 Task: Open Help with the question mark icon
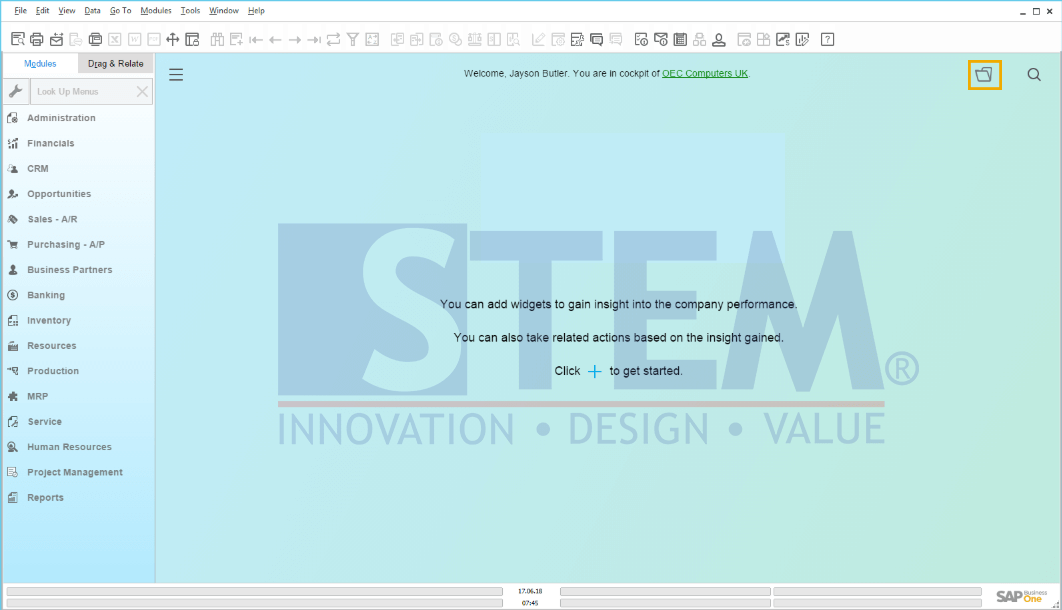(x=827, y=39)
